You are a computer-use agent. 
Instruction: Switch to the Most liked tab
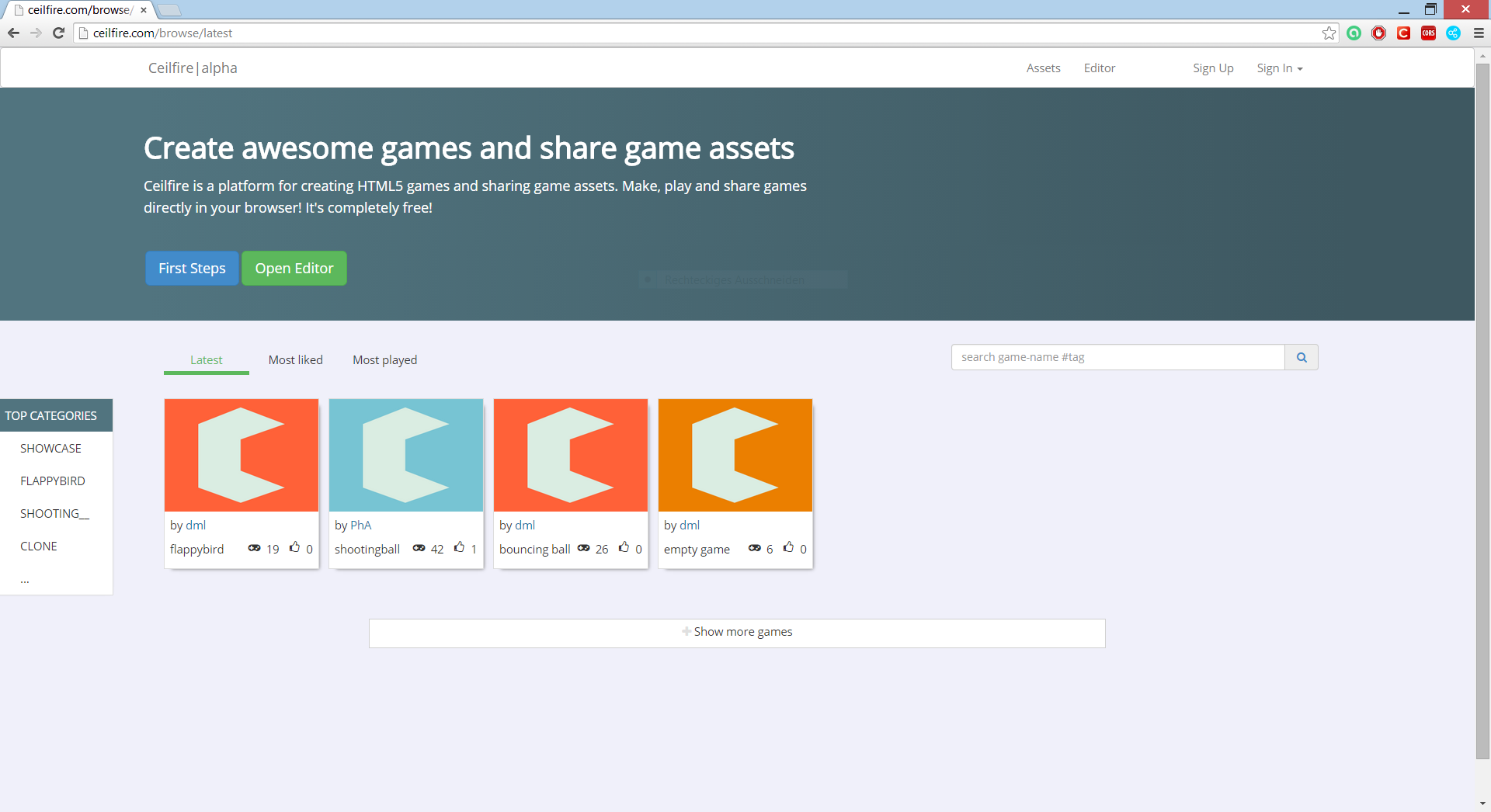(x=295, y=360)
